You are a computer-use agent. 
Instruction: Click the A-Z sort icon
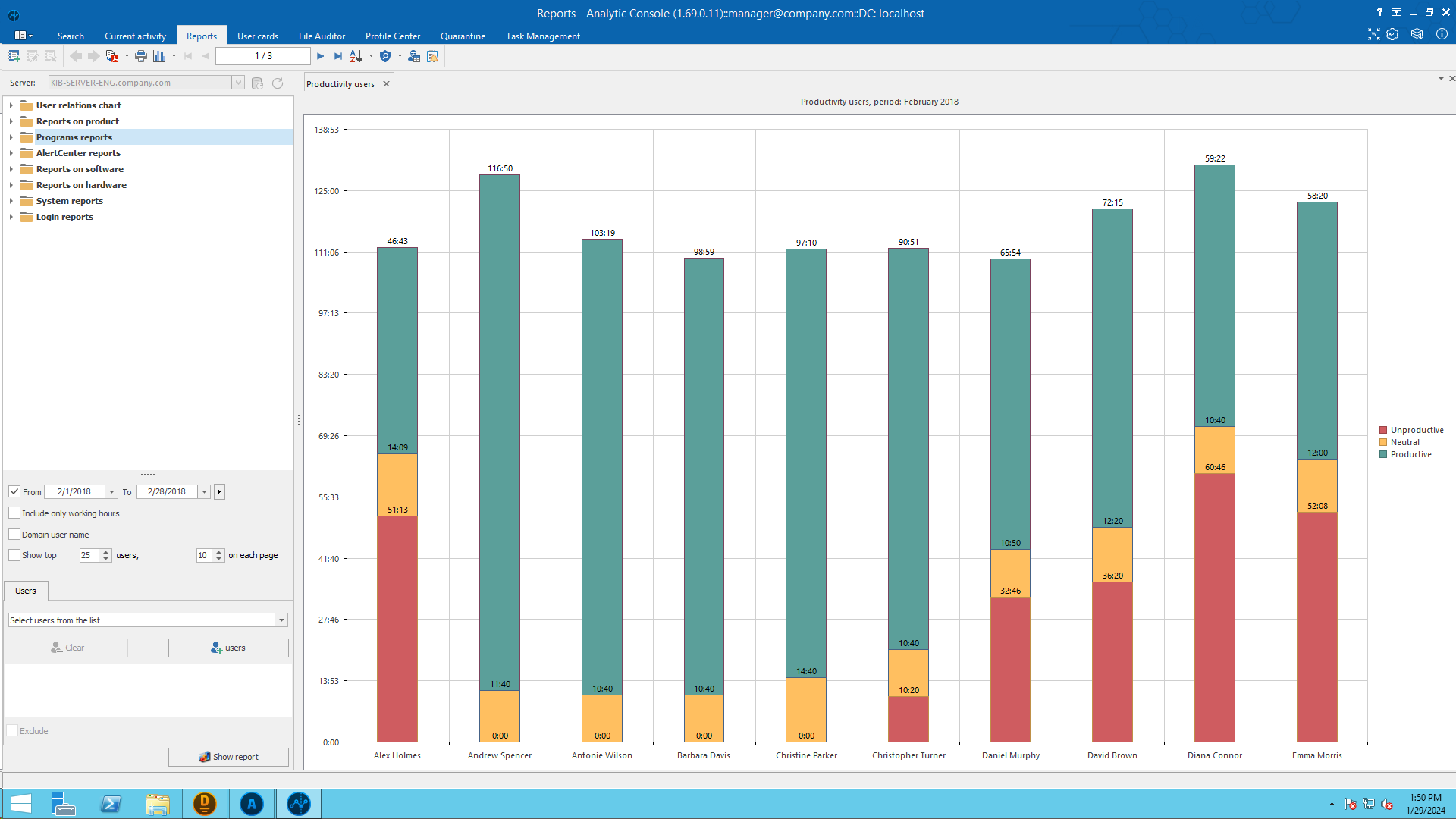tap(356, 56)
